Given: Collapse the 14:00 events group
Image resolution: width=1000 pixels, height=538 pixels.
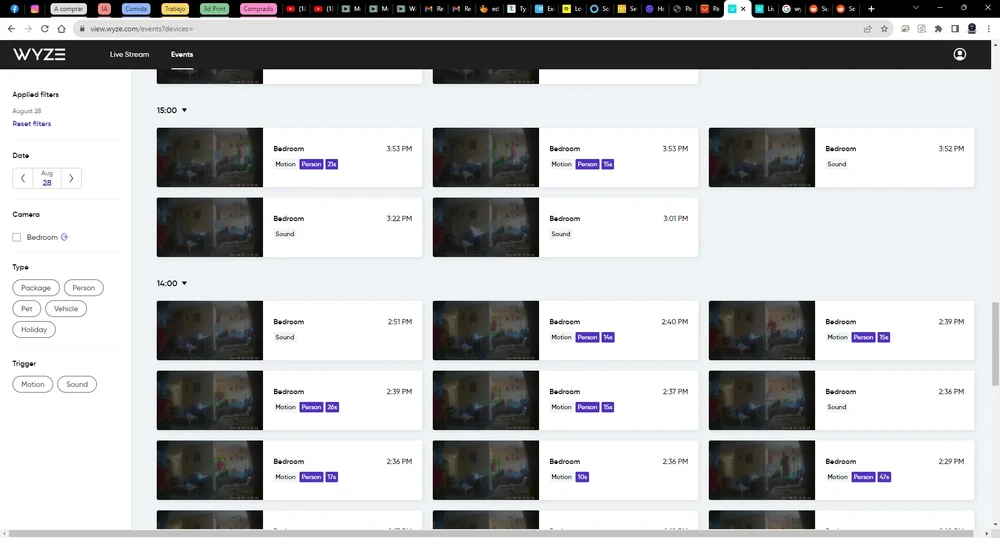Looking at the screenshot, I should pos(184,283).
